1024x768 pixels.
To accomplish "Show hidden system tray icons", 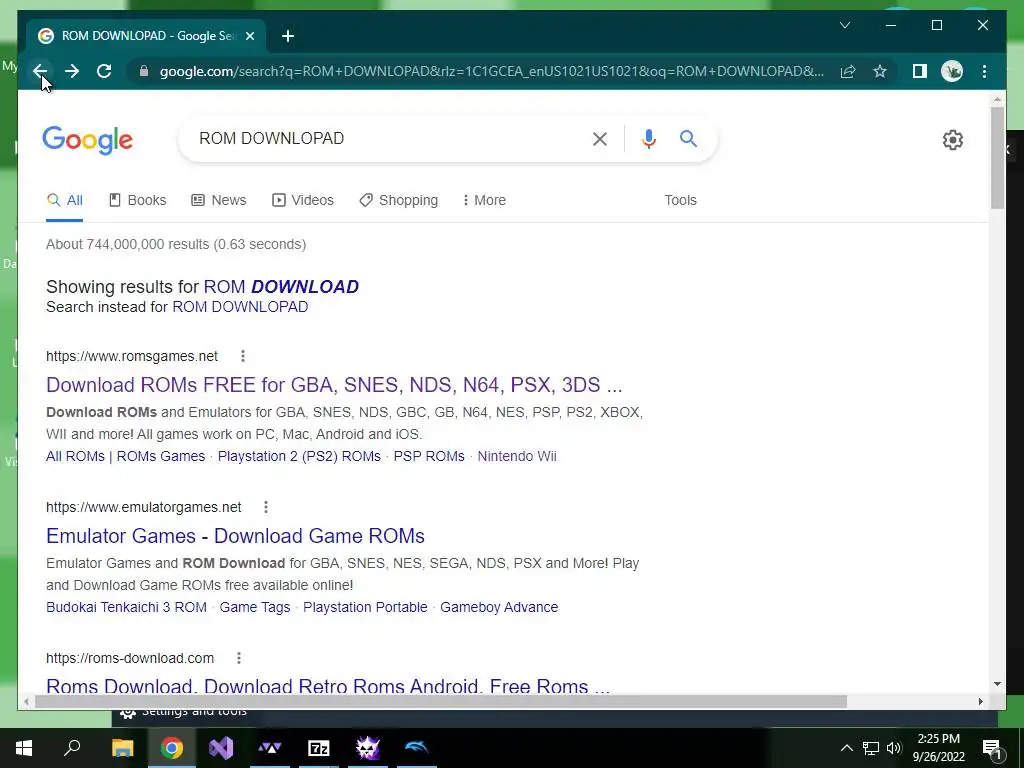I will click(x=846, y=748).
